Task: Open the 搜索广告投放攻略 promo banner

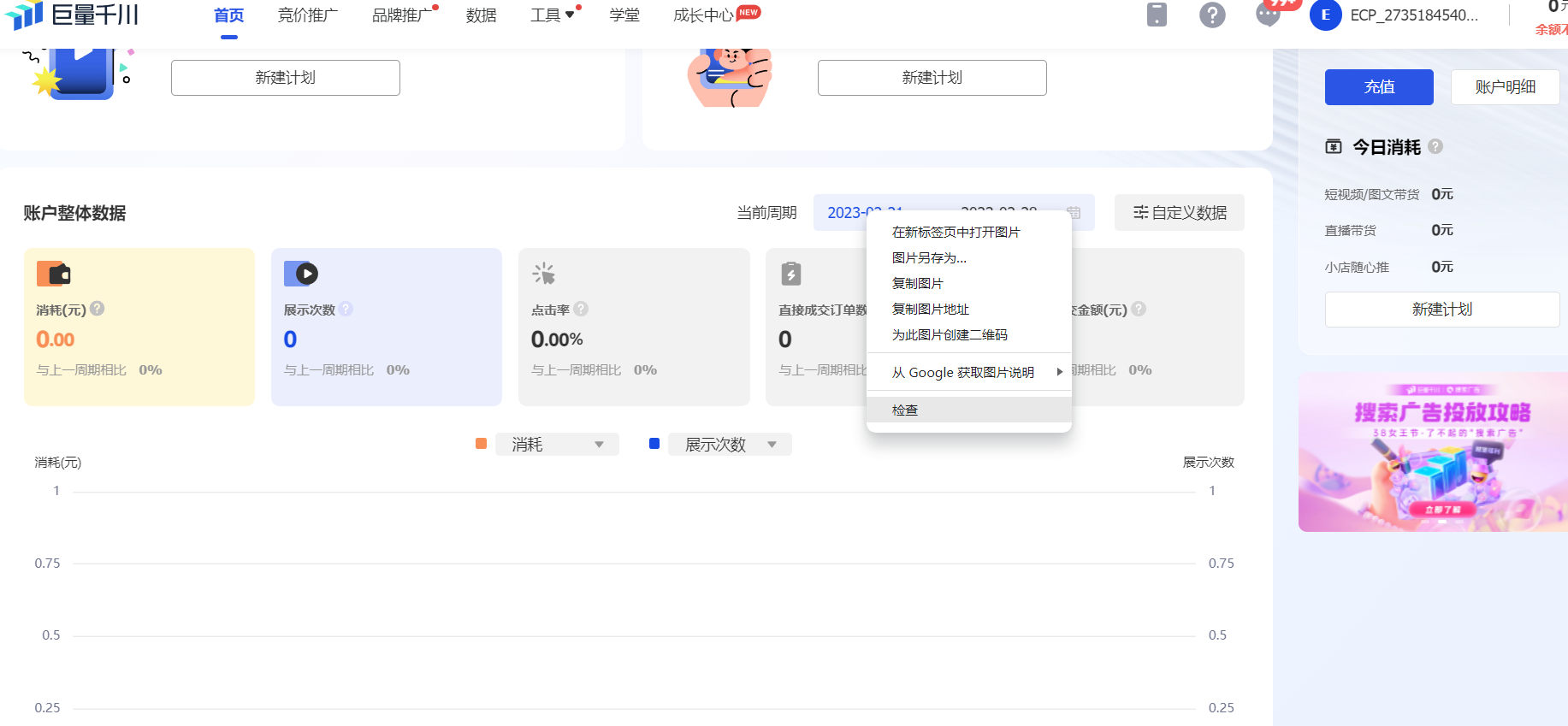Action: 1433,452
